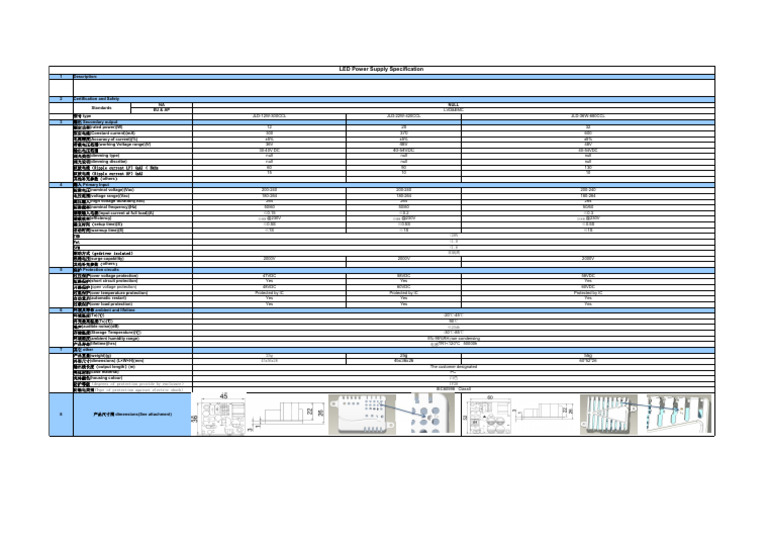Click the 'dimensions(See attachment)' blue cell
This screenshot has height=543, width=768.
(132, 414)
